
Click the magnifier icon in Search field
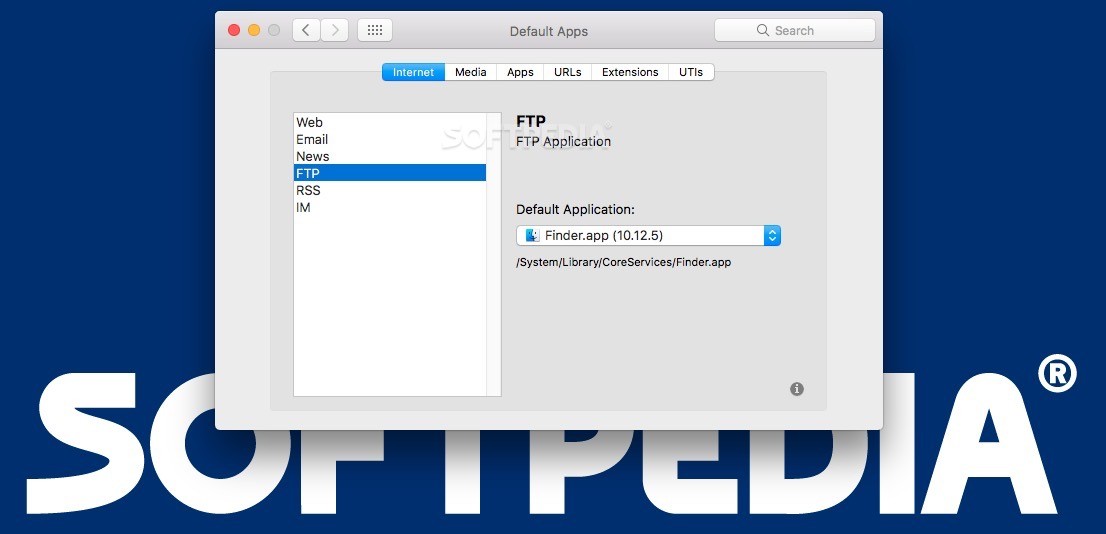point(763,30)
